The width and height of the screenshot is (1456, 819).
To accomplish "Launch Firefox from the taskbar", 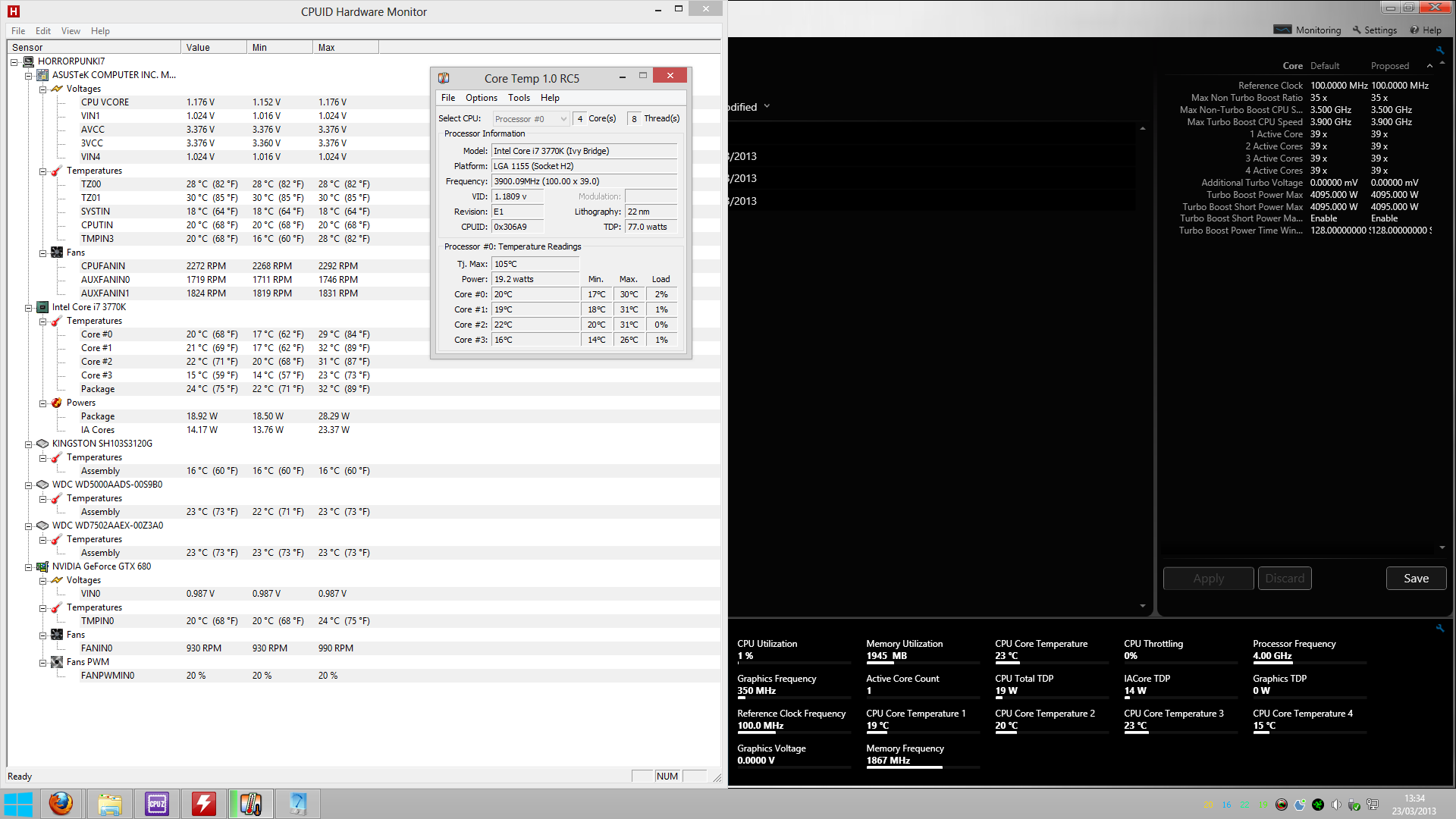I will (x=61, y=804).
